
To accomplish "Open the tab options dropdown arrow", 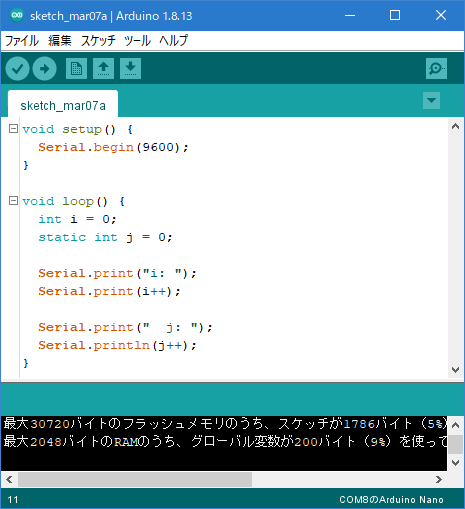I will pyautogui.click(x=431, y=100).
